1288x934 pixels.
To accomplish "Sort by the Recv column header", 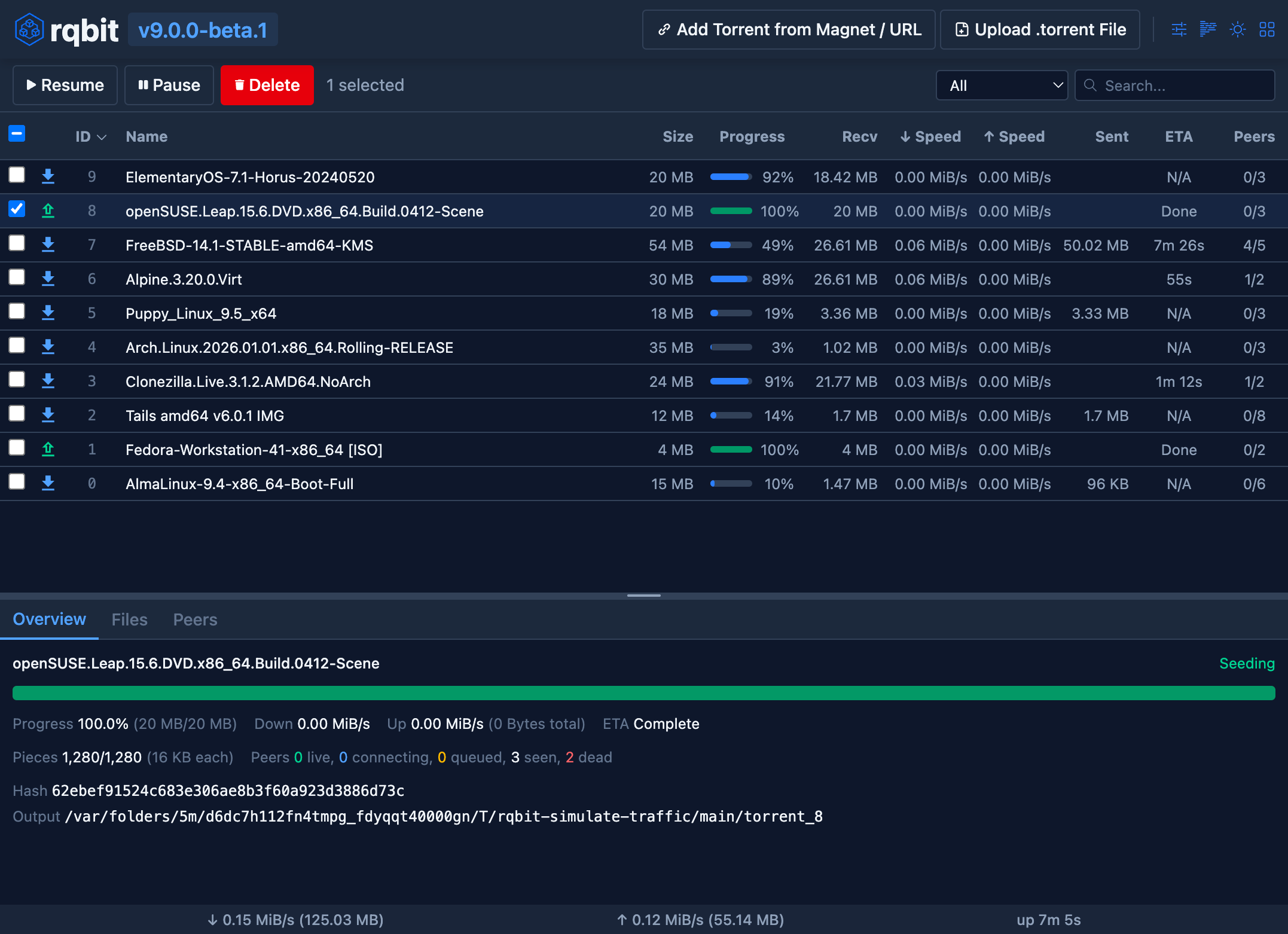I will coord(860,137).
